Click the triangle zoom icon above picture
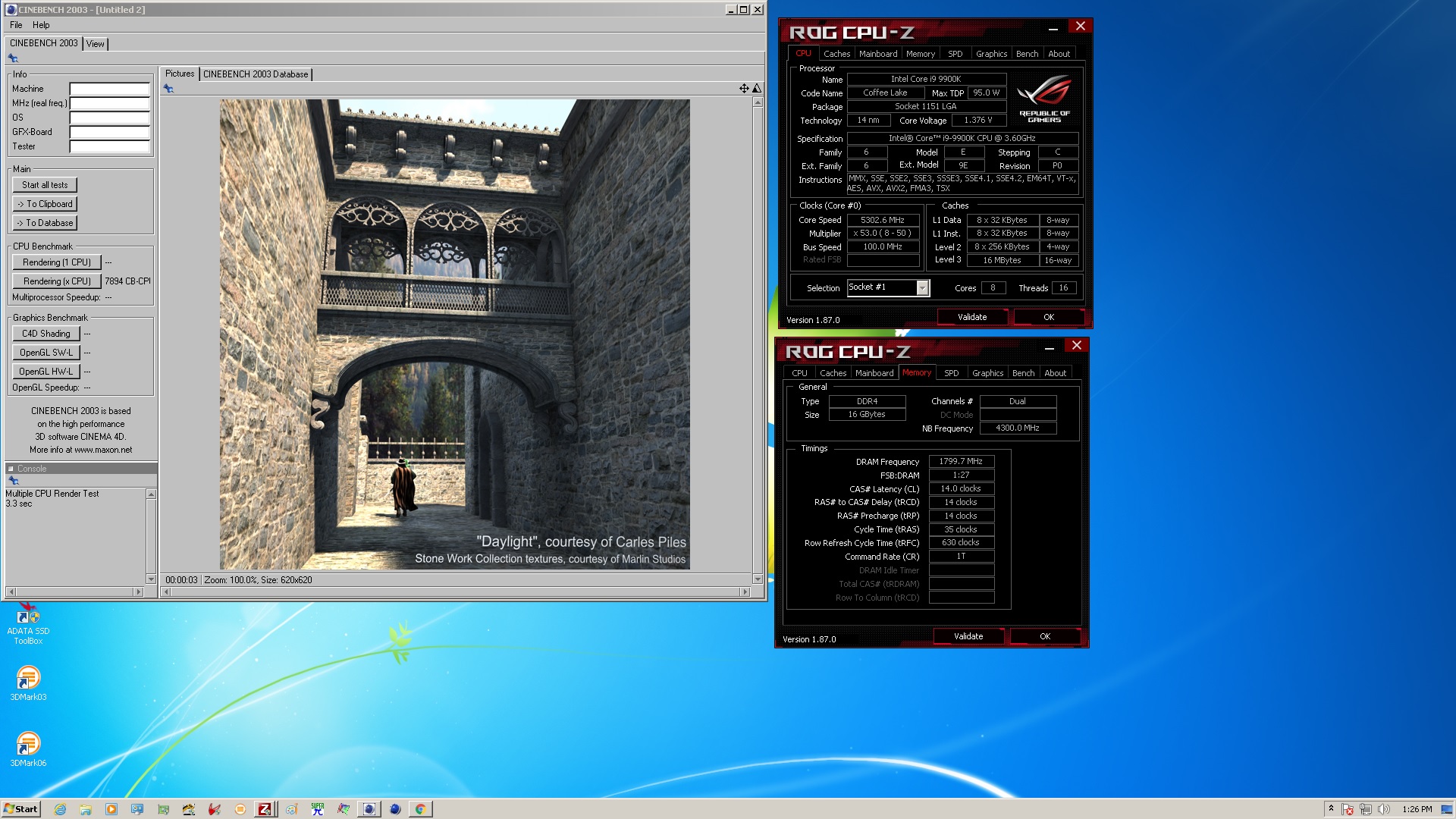The image size is (1456, 819). pyautogui.click(x=756, y=89)
